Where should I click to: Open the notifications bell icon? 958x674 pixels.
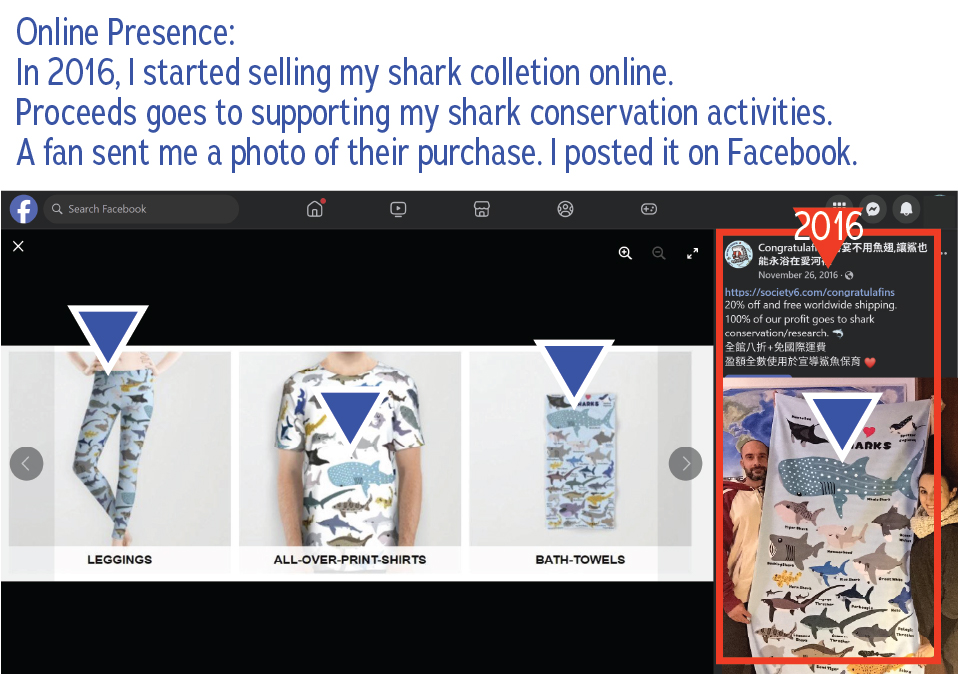[906, 209]
